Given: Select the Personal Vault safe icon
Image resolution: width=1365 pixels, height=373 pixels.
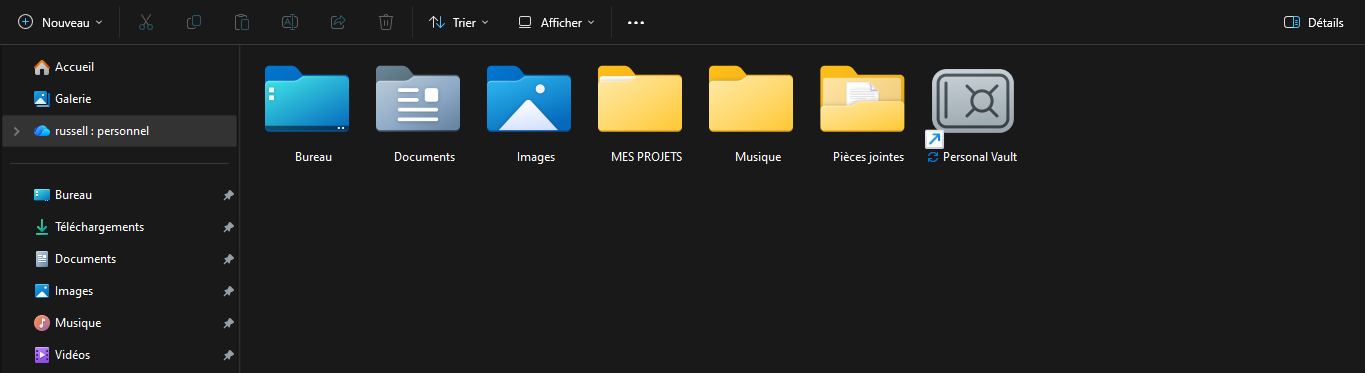Looking at the screenshot, I should (x=973, y=101).
